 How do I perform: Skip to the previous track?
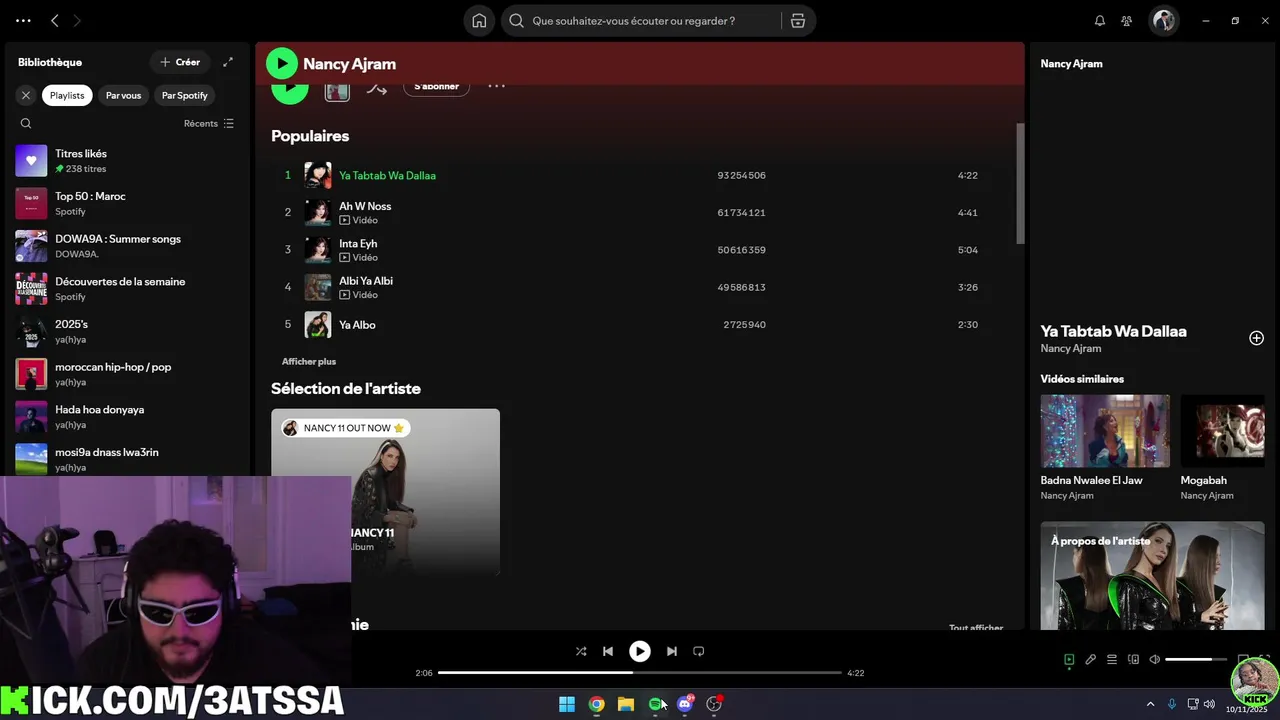click(x=608, y=651)
